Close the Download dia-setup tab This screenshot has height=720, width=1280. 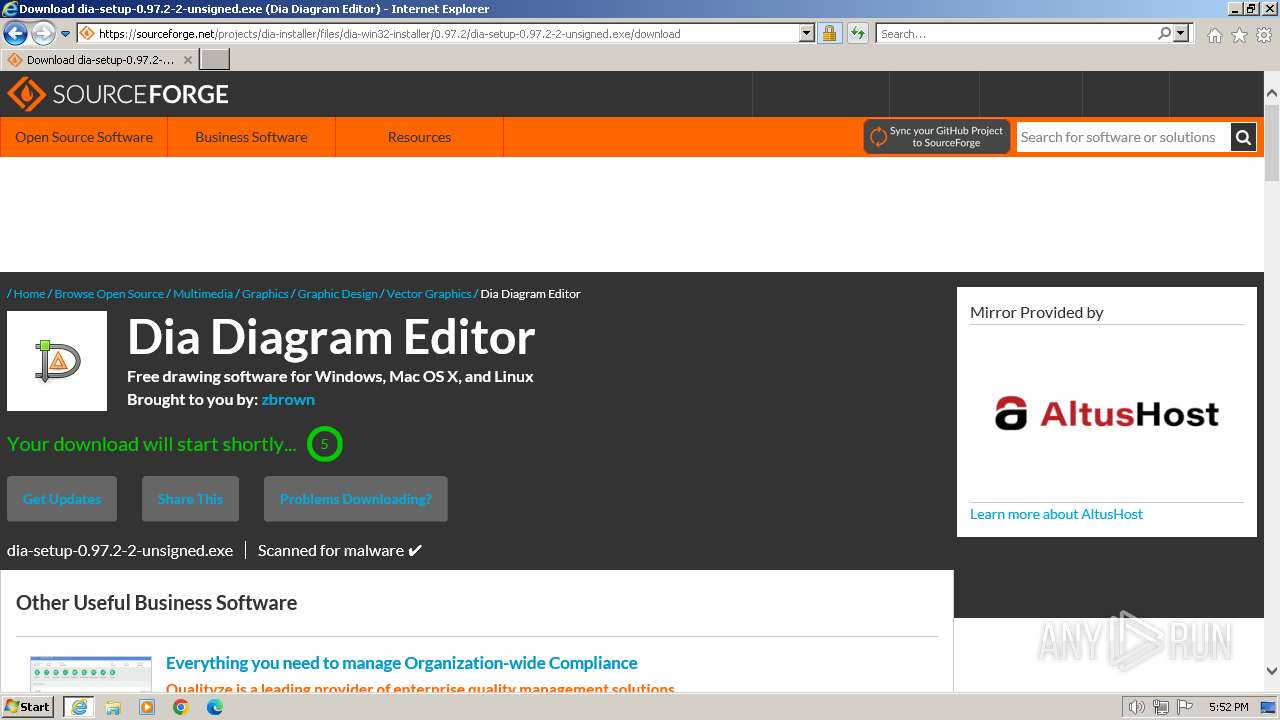coord(187,60)
